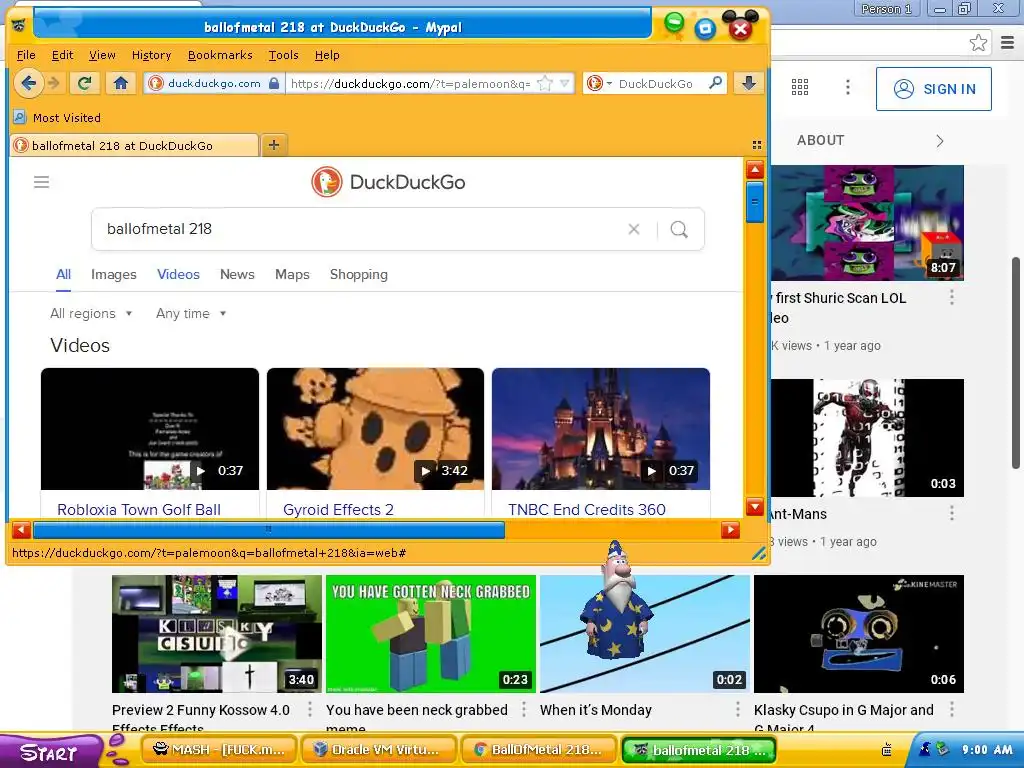1024x768 pixels.
Task: Expand the Any time filter
Action: point(191,313)
